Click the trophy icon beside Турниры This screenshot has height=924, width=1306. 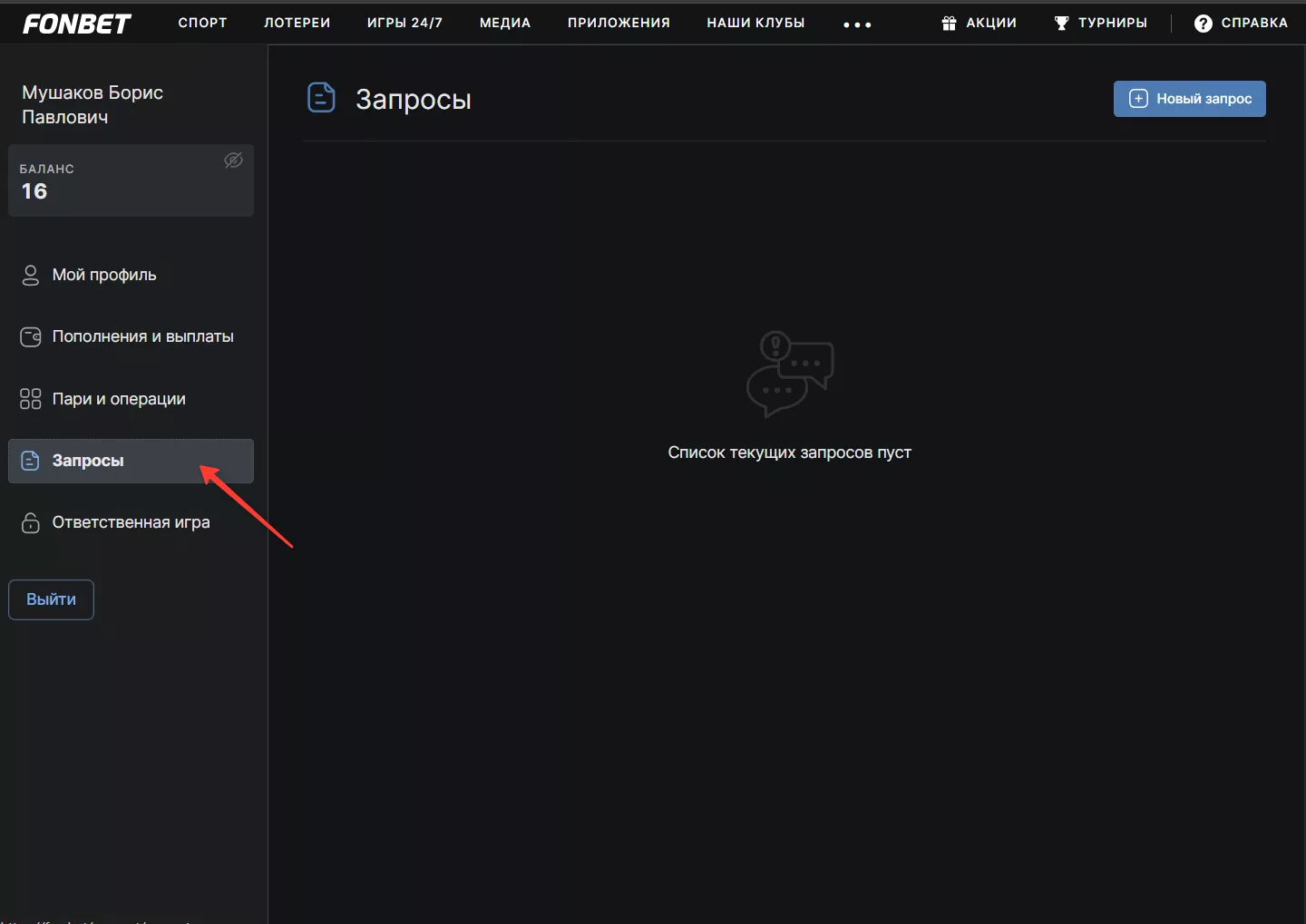pos(1061,24)
